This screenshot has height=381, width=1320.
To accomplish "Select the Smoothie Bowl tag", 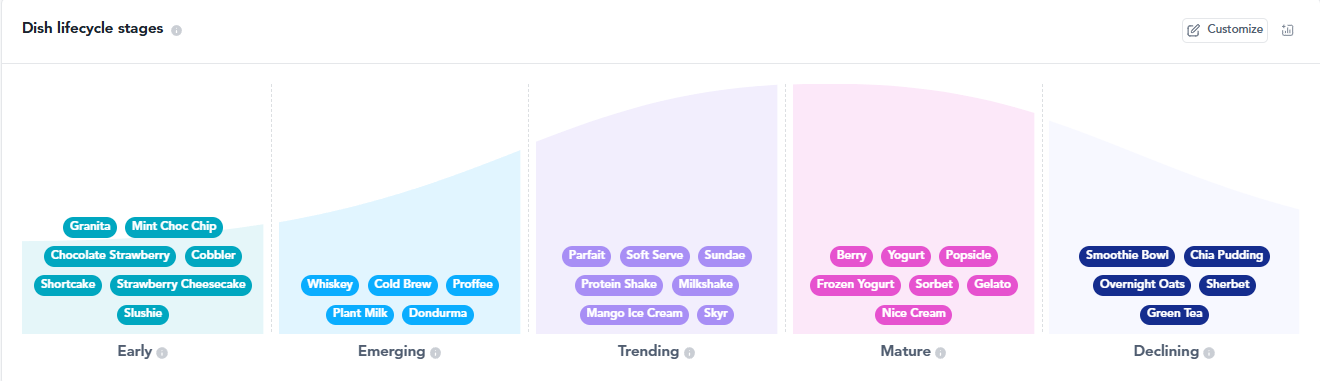I will pos(1127,256).
